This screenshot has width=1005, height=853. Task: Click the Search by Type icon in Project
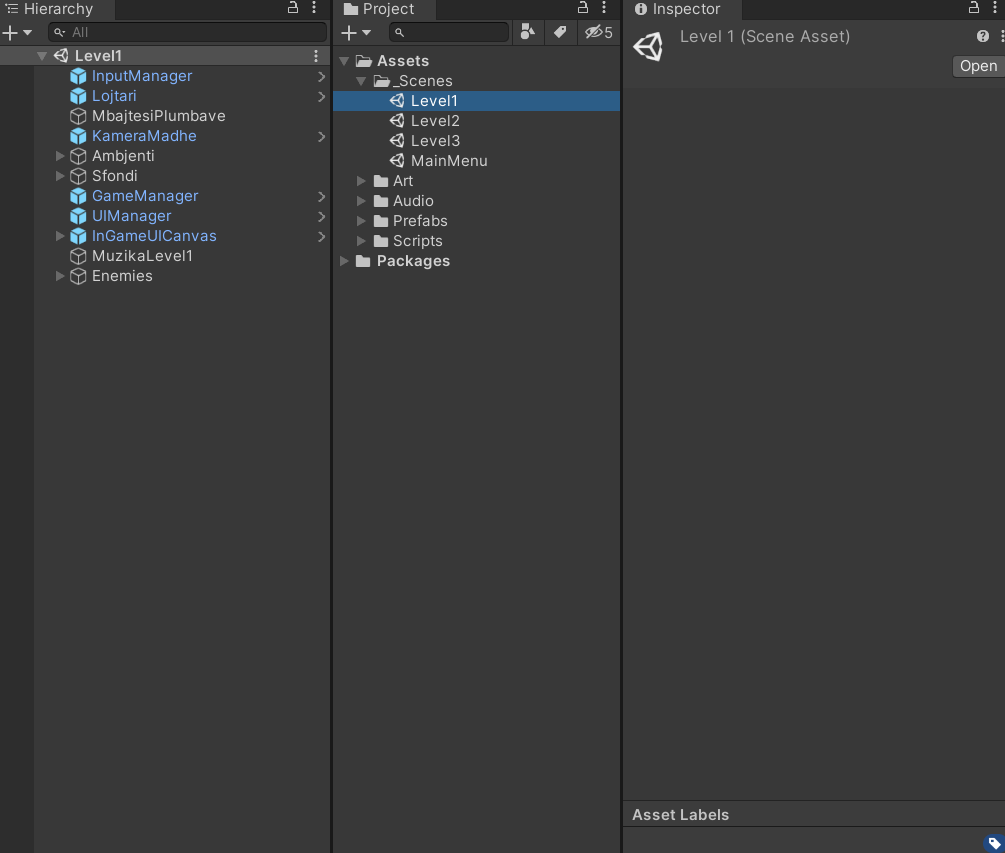tap(527, 32)
